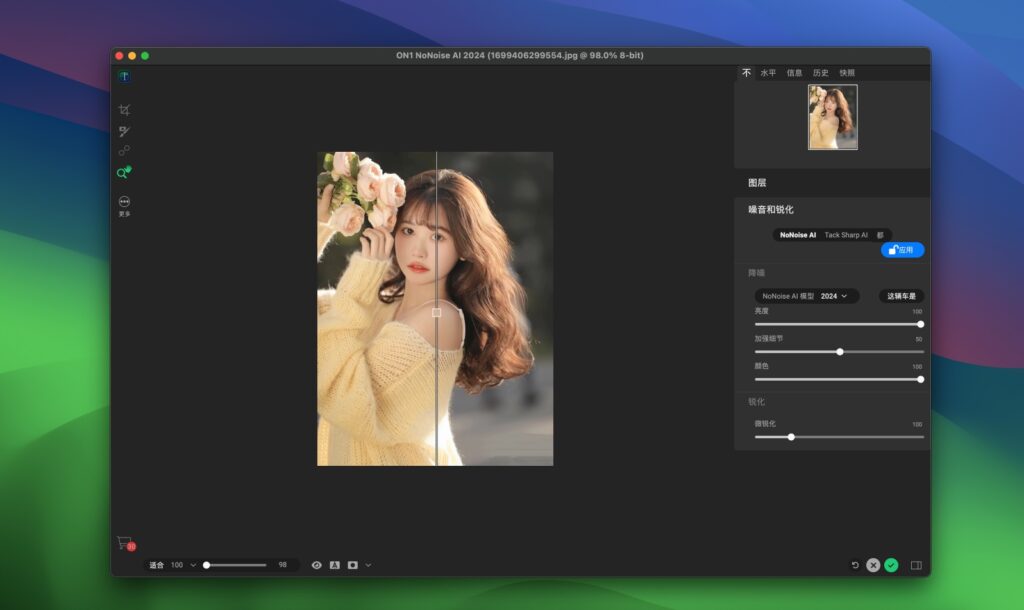Screen dimensions: 1024x610
Task: Select the Crop tool in the left toolbar
Action: (123, 110)
